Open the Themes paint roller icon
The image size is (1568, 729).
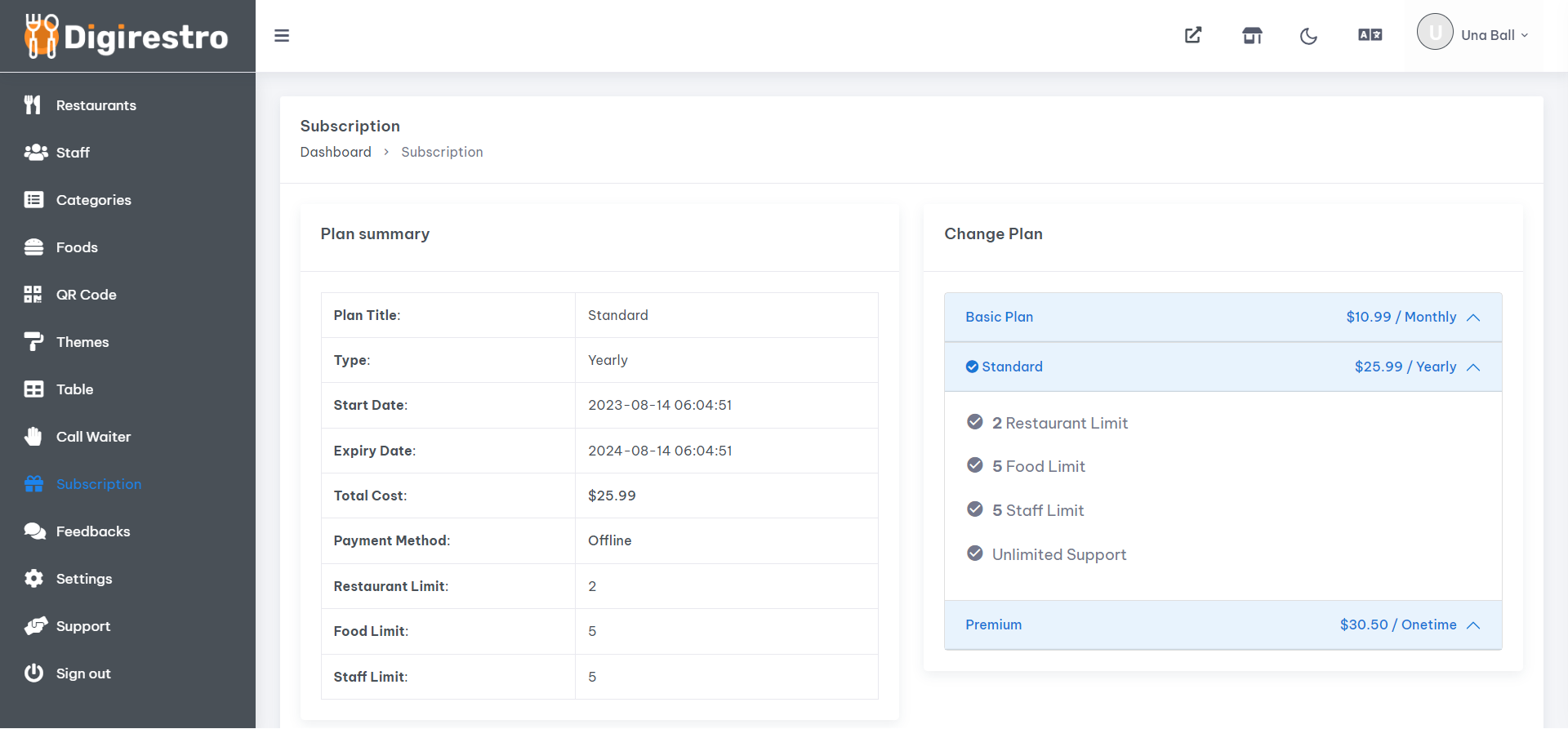coord(33,342)
